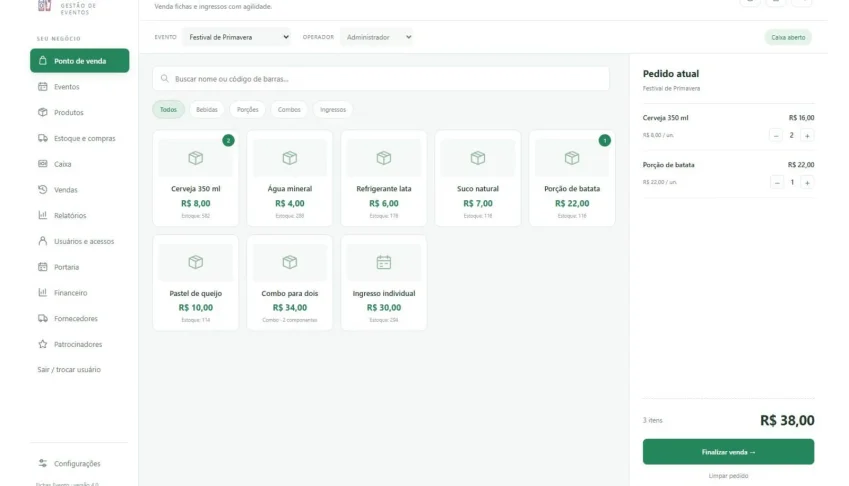Click the Fornecedores truck icon
This screenshot has height=486, width=849.
tap(43, 318)
